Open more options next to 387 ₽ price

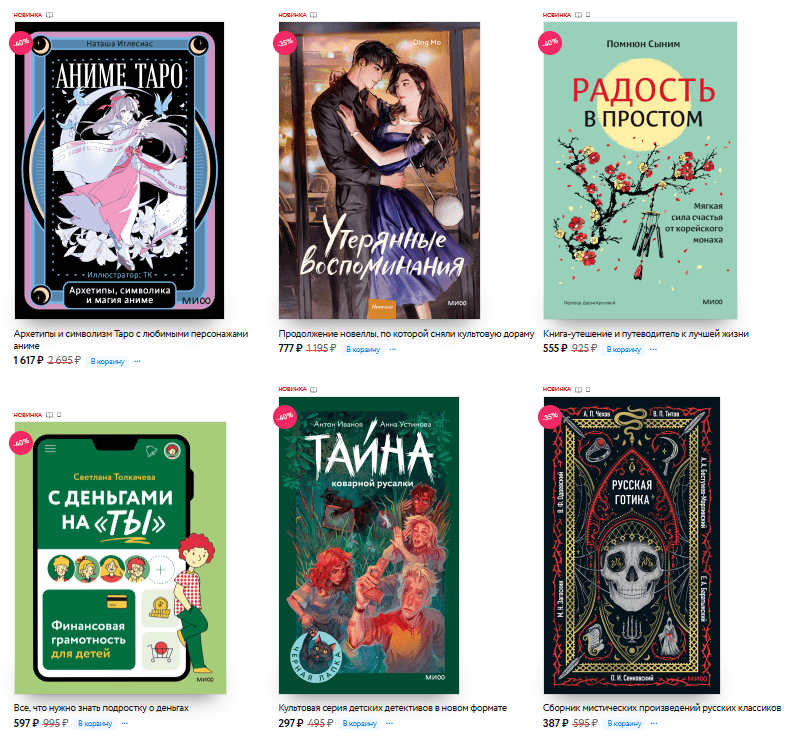click(654, 723)
